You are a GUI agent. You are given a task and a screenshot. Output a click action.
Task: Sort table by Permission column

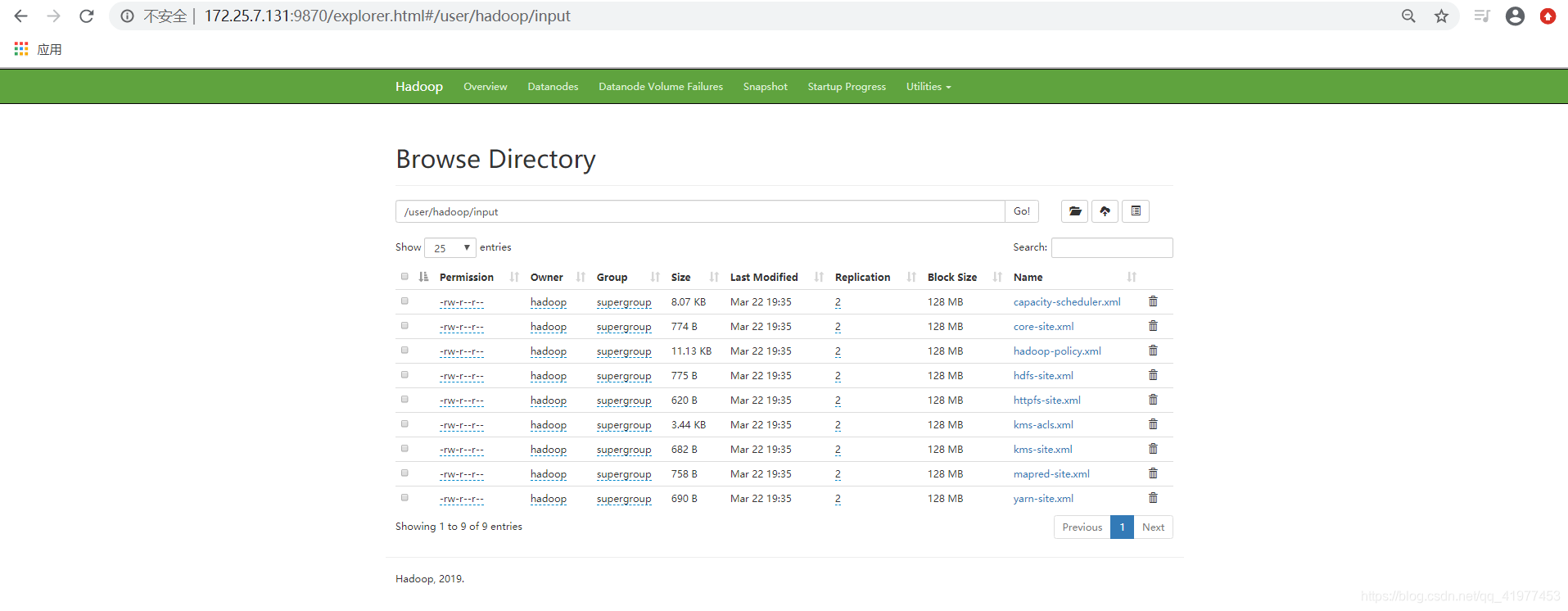479,278
